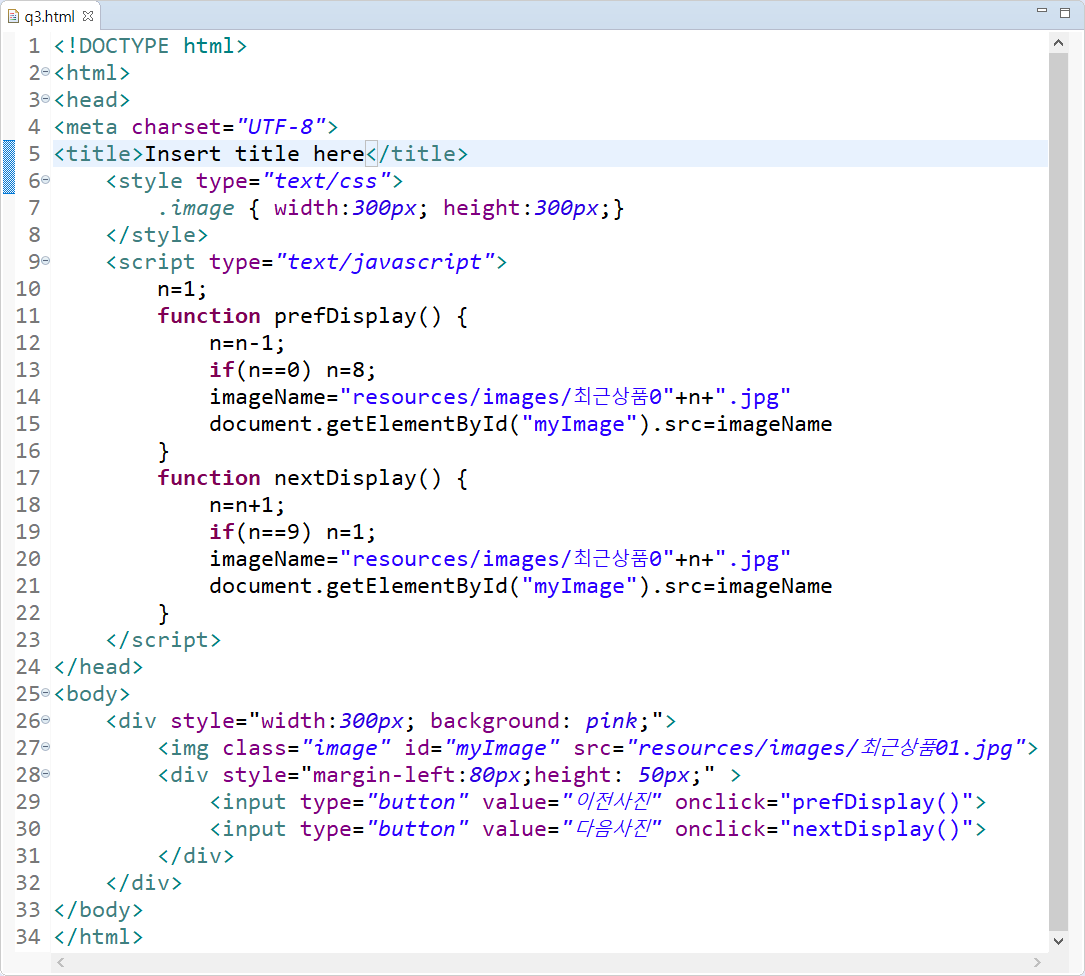Click the horizontal scrollbar right arrow
This screenshot has height=976, width=1085.
(x=1037, y=962)
